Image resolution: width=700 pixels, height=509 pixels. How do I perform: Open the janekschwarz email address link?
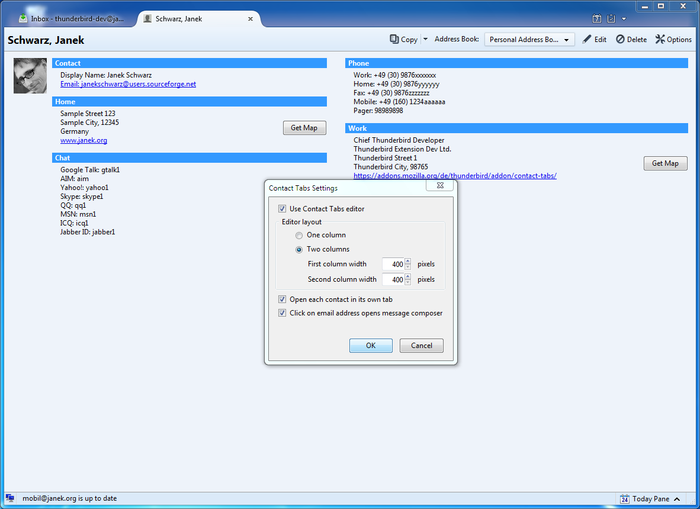click(x=128, y=84)
